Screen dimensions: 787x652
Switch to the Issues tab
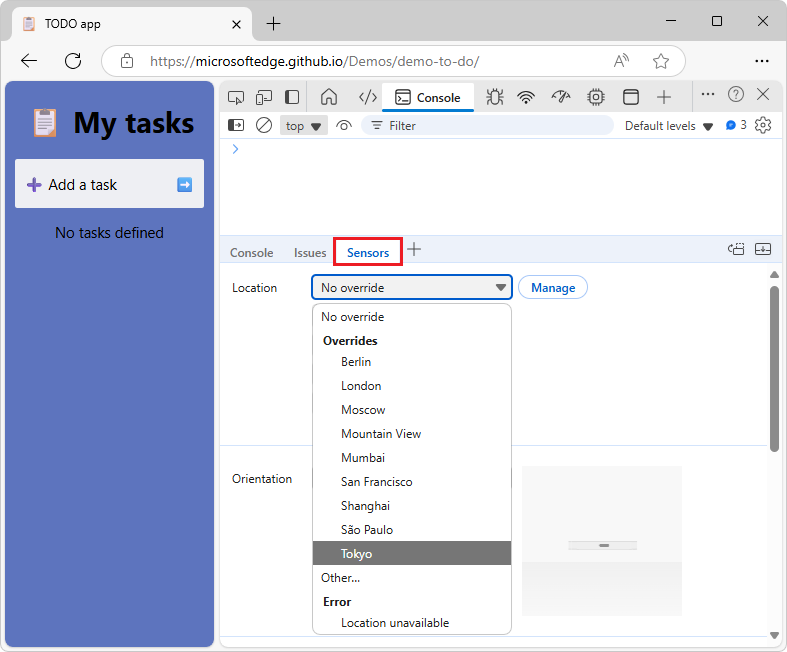(310, 252)
